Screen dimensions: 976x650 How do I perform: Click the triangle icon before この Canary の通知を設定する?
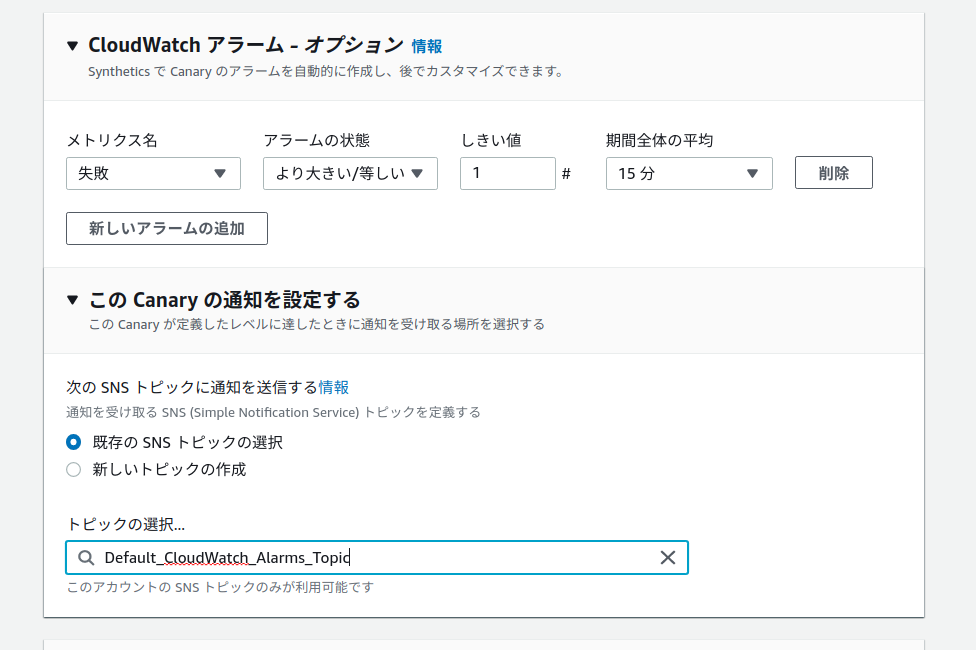coord(73,298)
